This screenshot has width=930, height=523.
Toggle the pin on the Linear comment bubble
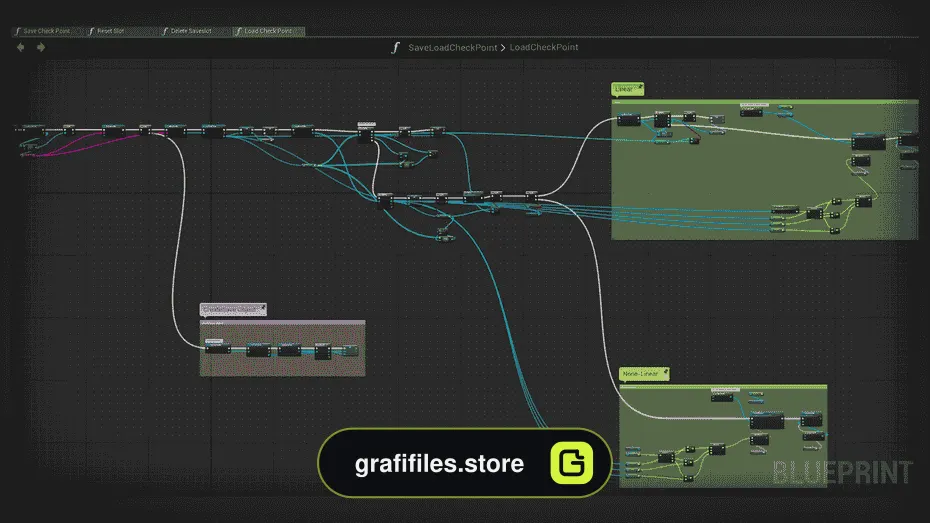coord(639,88)
